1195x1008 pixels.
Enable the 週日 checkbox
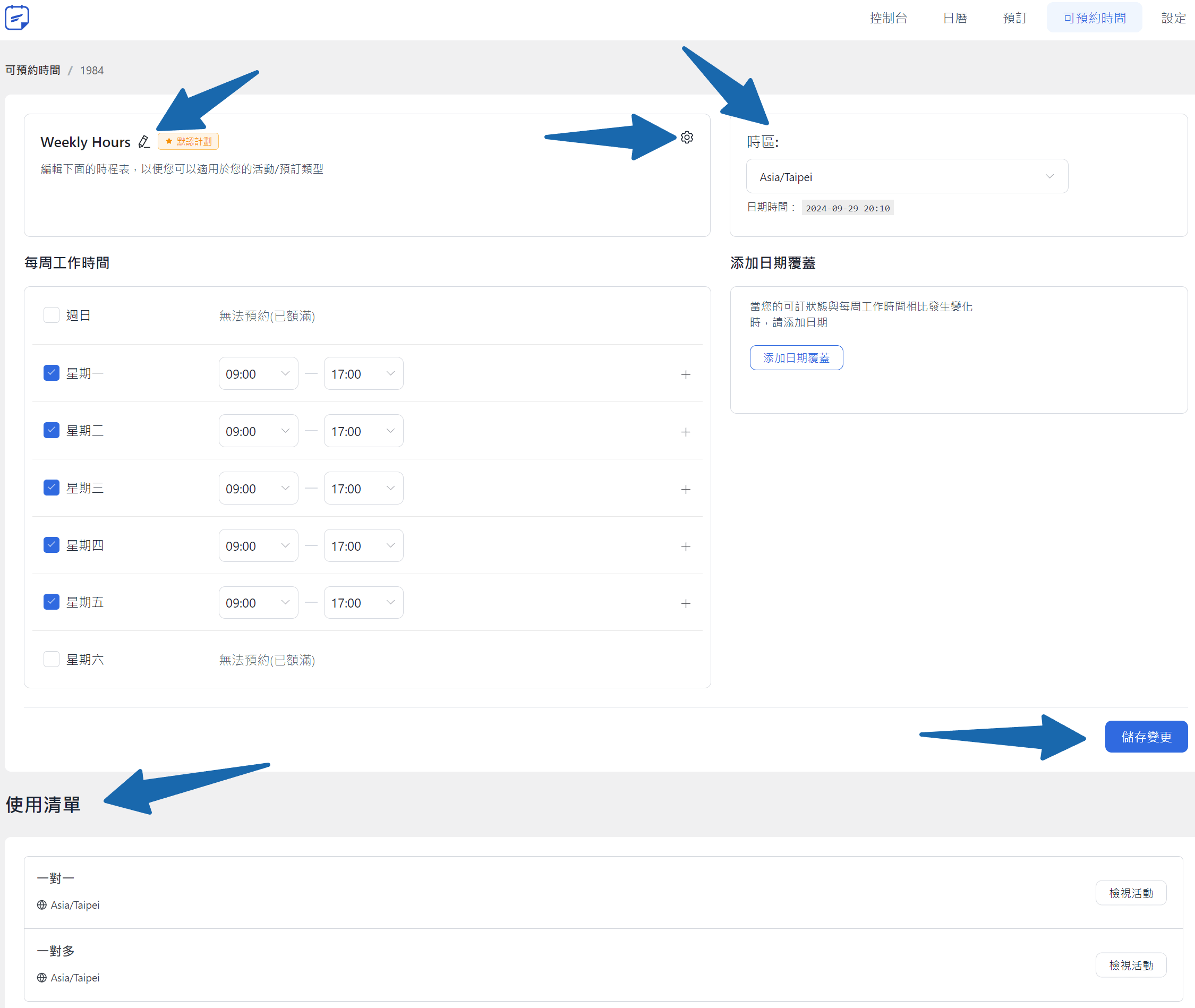click(x=52, y=315)
